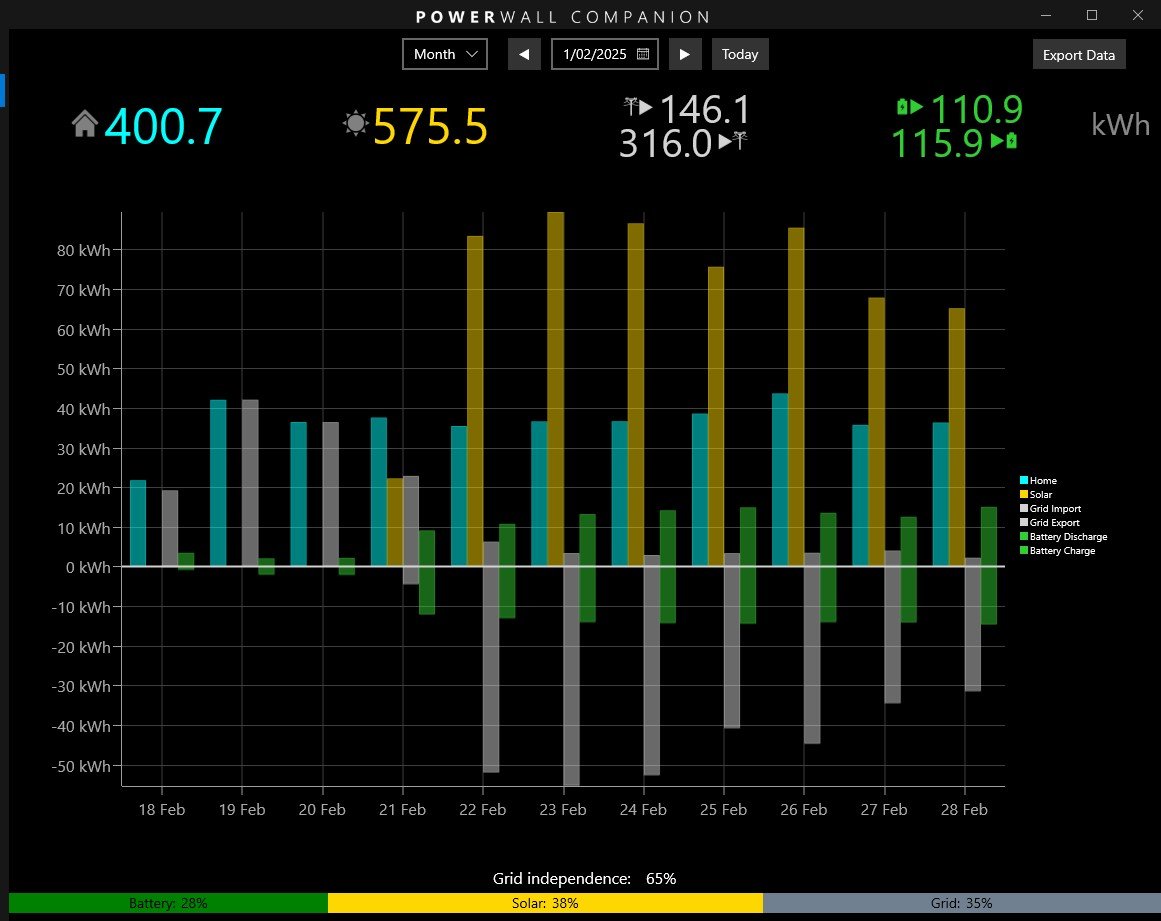
Task: Click the 0 kWh axis label
Action: [88, 568]
